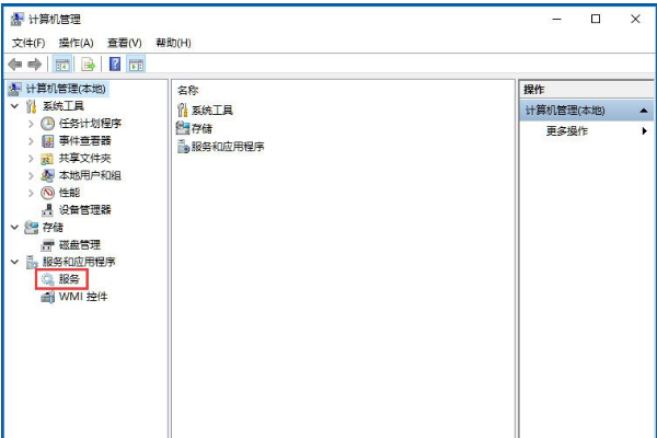Open the Help question mark toolbar icon
The image size is (657, 438).
(114, 65)
